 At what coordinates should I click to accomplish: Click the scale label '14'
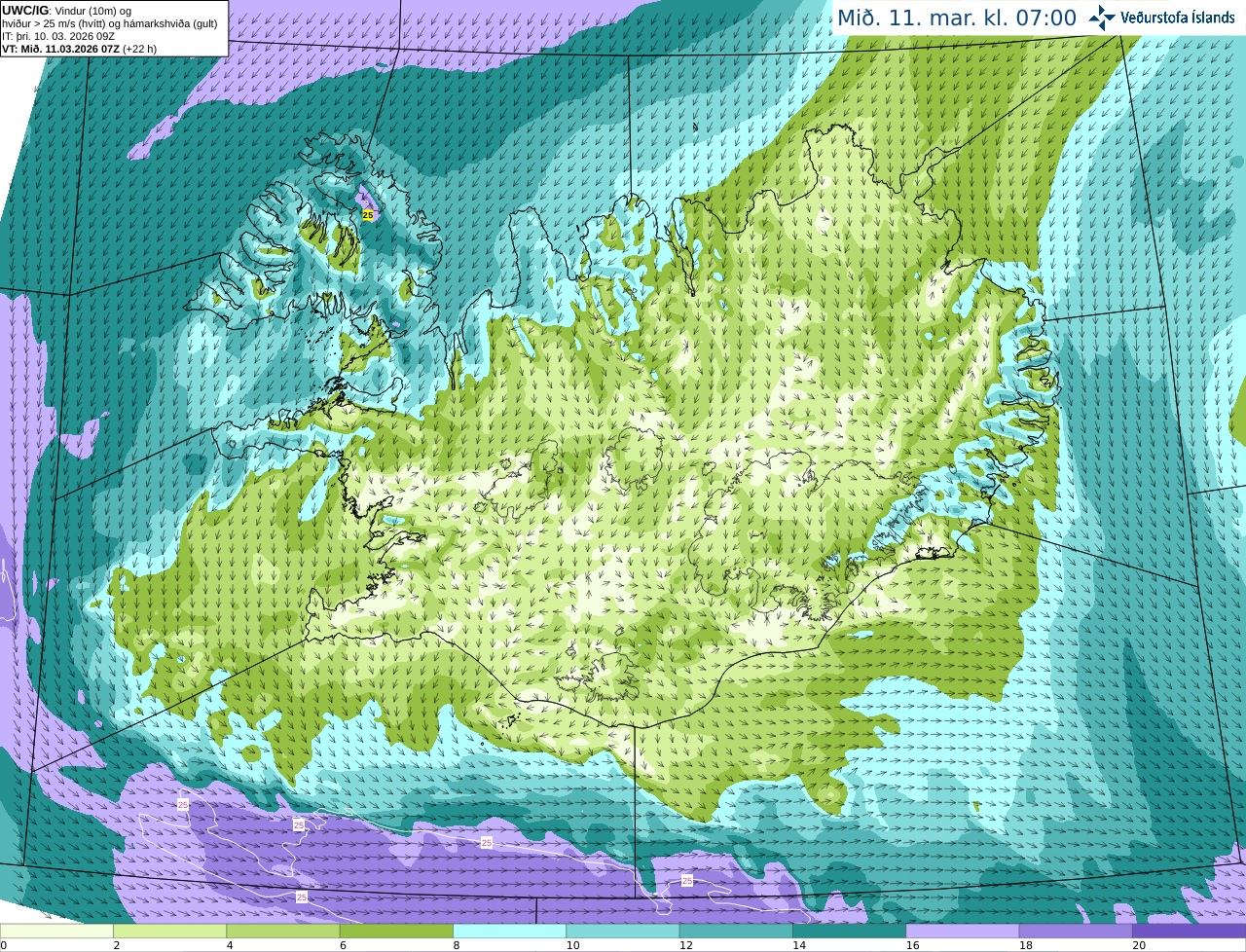click(798, 945)
